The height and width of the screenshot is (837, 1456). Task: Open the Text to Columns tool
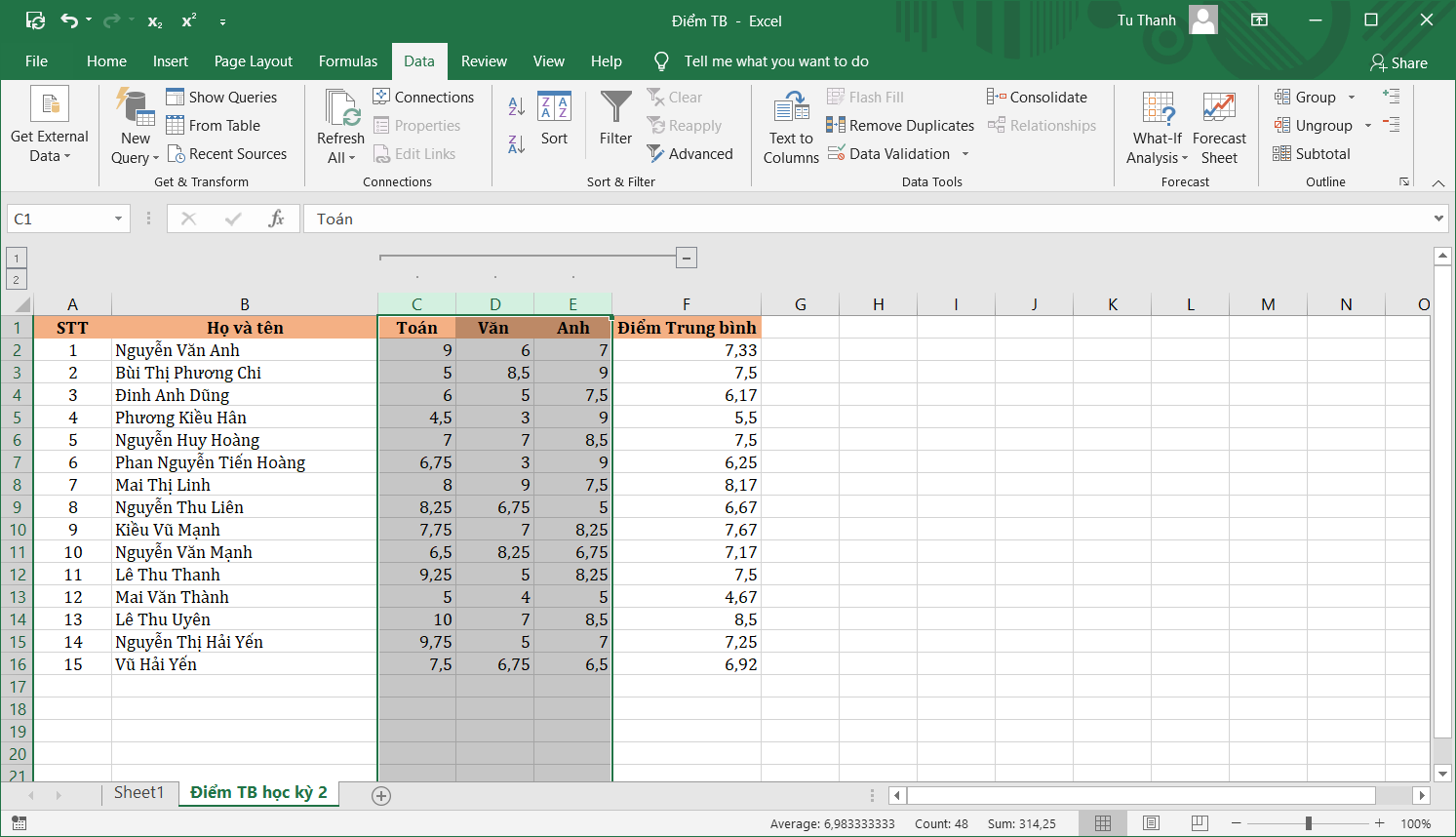click(x=791, y=127)
